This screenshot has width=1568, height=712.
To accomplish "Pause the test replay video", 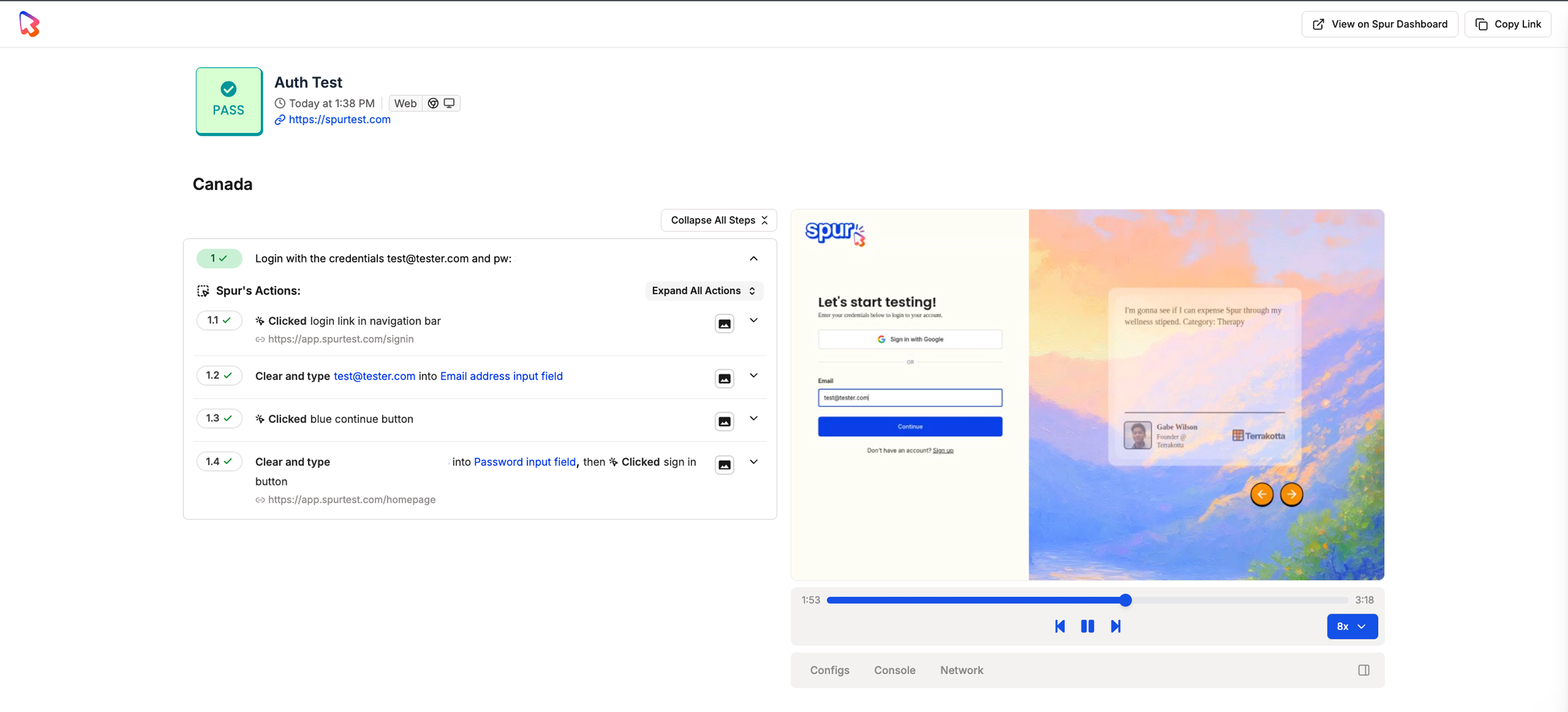I will tap(1087, 626).
